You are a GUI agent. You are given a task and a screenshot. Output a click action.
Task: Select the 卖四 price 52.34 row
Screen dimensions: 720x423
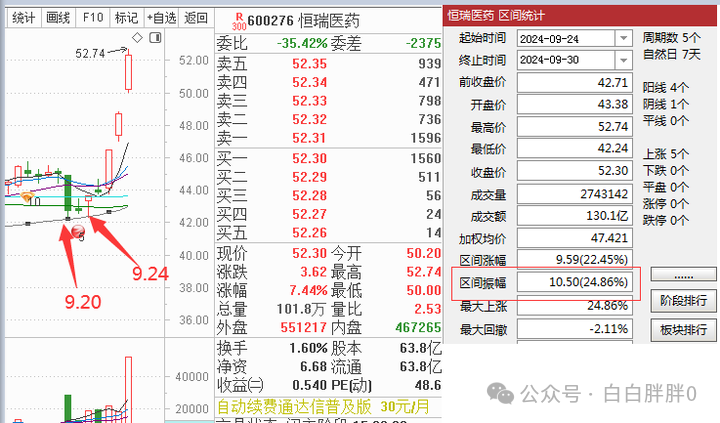pyautogui.click(x=328, y=82)
